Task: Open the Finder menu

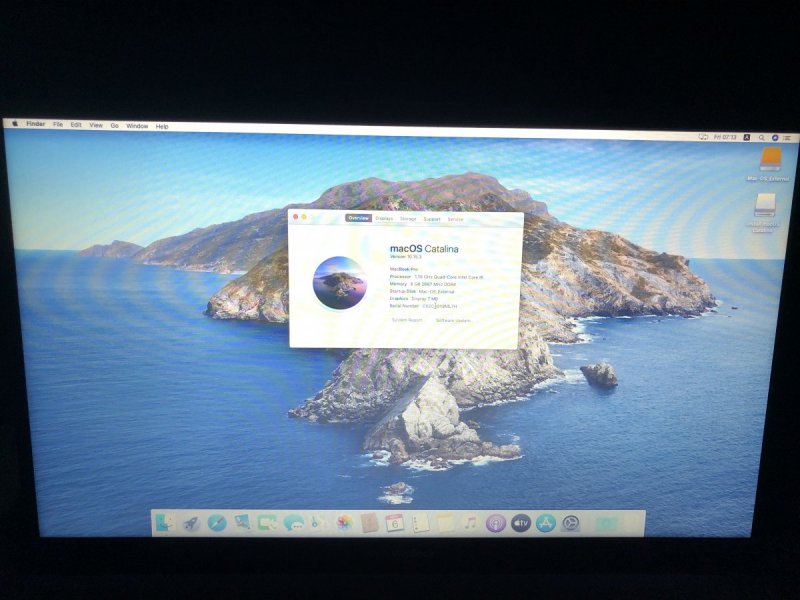Action: 36,124
